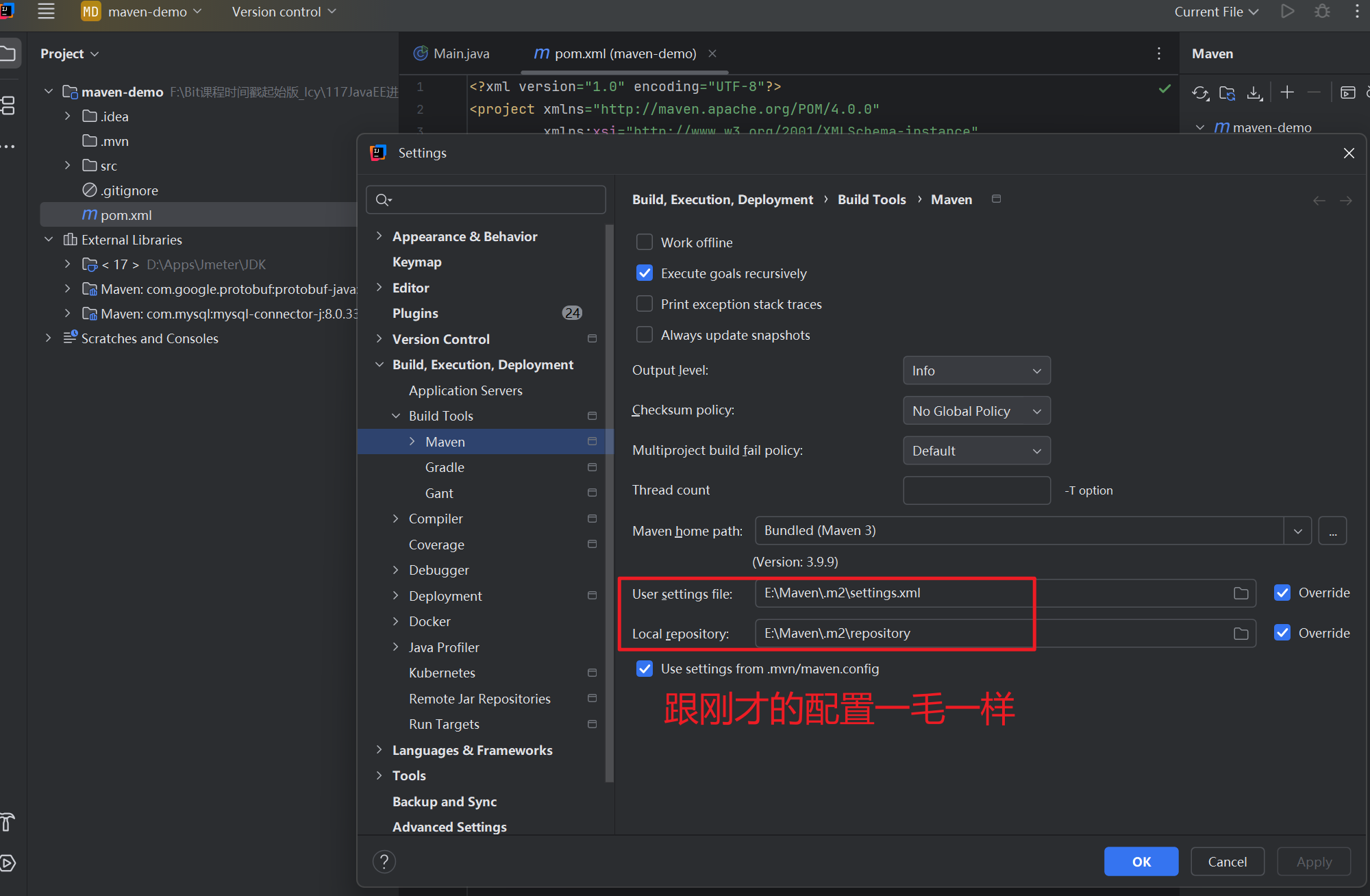Expand Appearance & Behavior settings section

[x=379, y=236]
